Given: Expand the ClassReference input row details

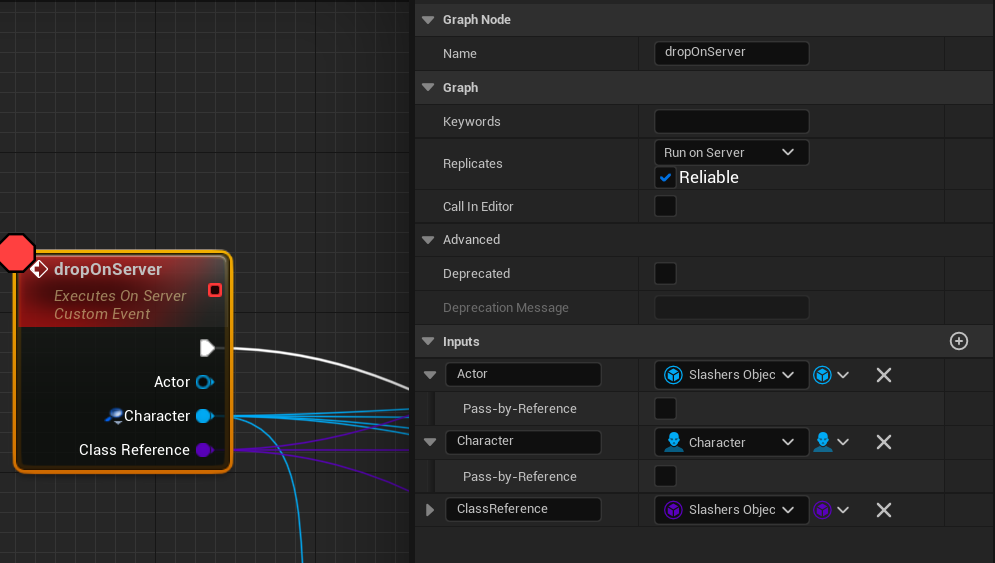Looking at the screenshot, I should click(x=430, y=510).
